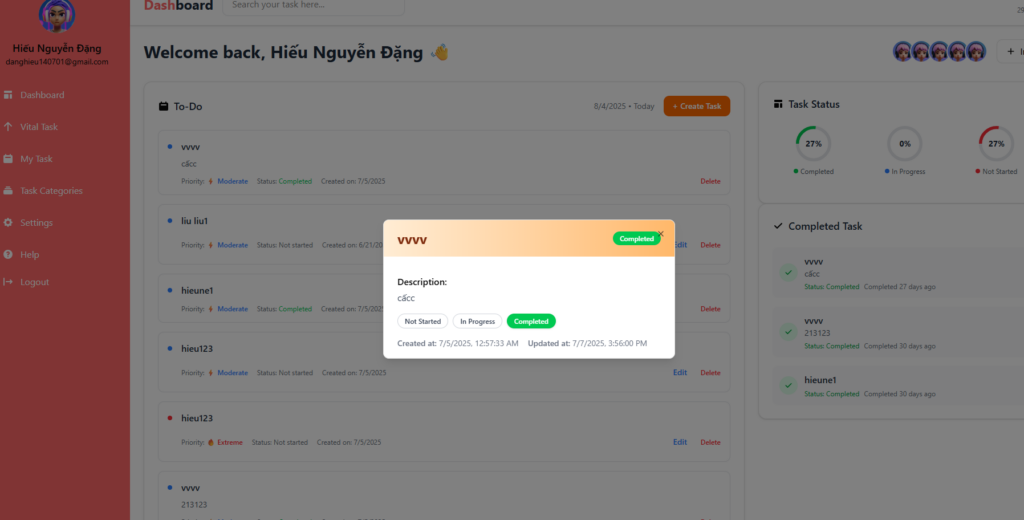Set task status to Not Started
The image size is (1024, 520).
coord(422,321)
